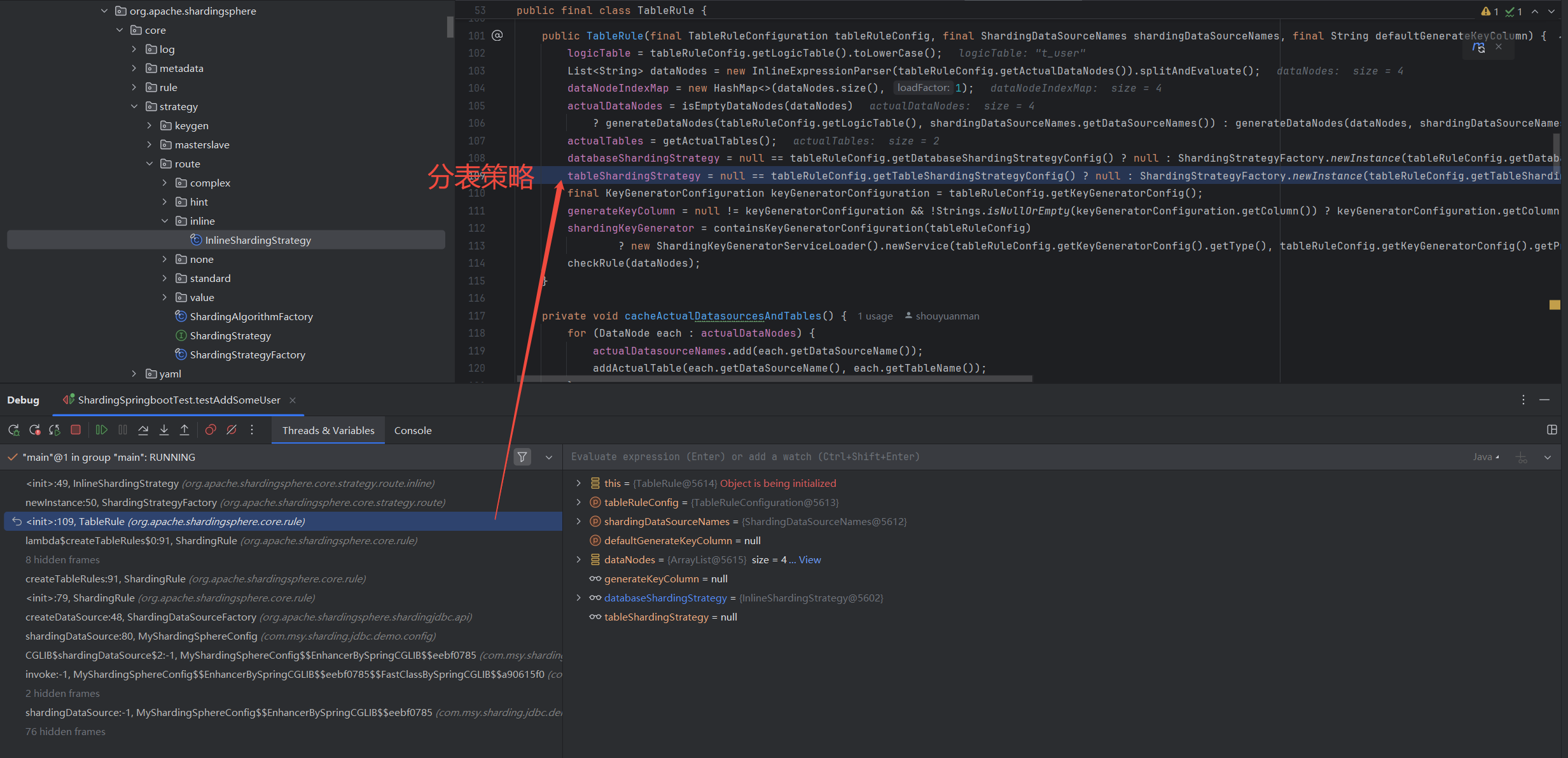Expand the thread selector dropdown arrow

(549, 457)
